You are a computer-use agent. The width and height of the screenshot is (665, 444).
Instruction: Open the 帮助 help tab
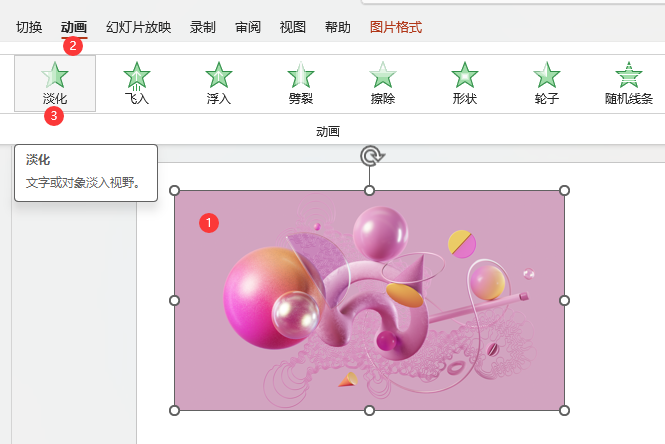click(338, 27)
